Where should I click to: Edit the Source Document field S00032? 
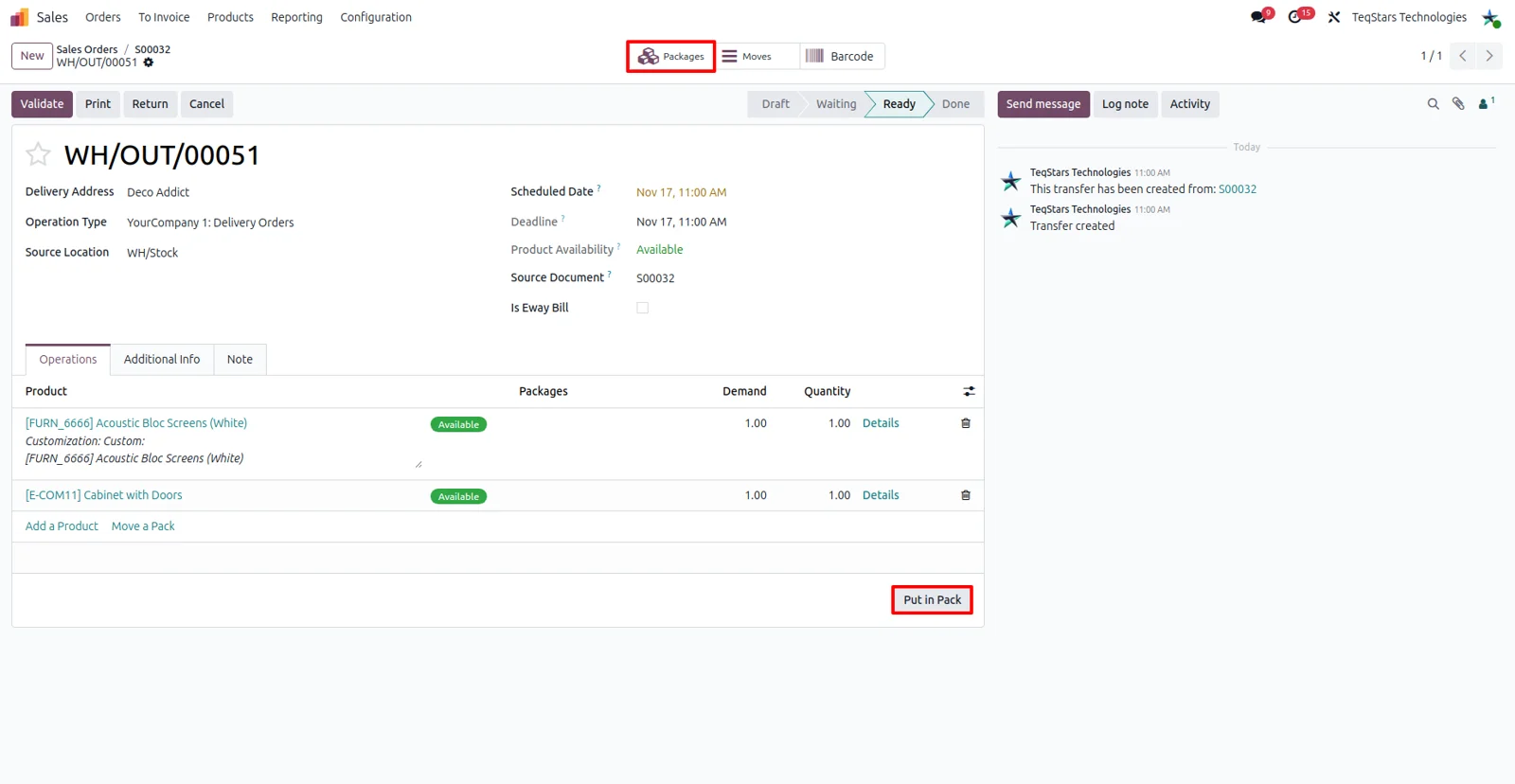(655, 278)
